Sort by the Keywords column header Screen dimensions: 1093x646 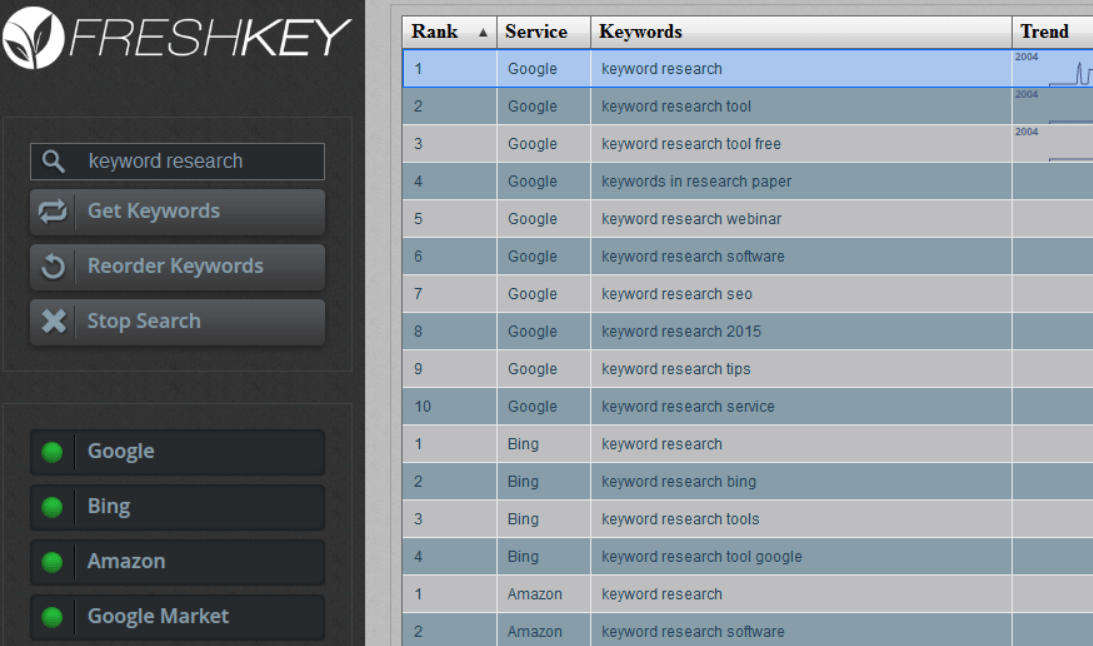(x=801, y=32)
